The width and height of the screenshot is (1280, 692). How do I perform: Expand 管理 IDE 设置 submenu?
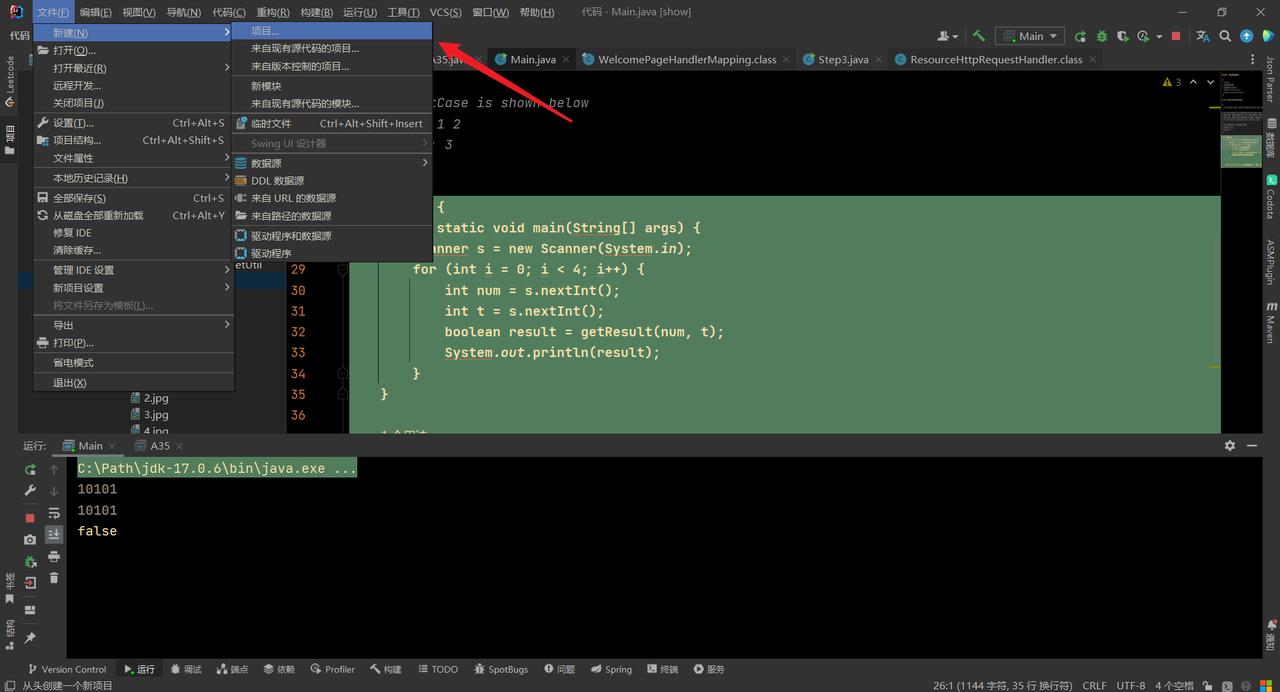point(134,270)
